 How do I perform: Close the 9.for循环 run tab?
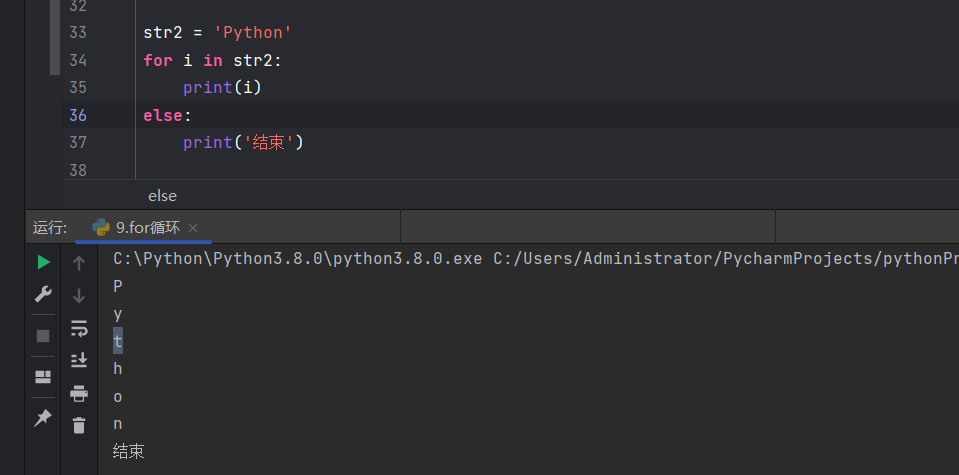[x=193, y=228]
